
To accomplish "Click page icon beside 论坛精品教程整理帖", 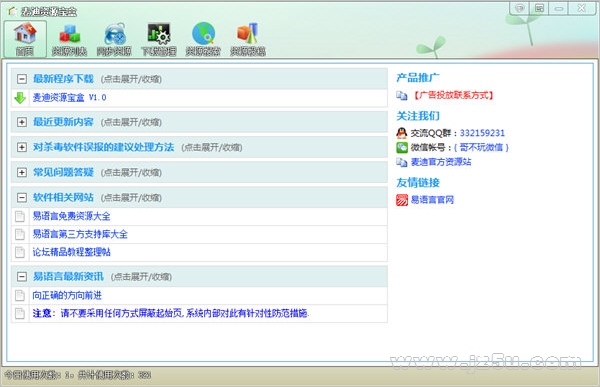I will tap(20, 252).
